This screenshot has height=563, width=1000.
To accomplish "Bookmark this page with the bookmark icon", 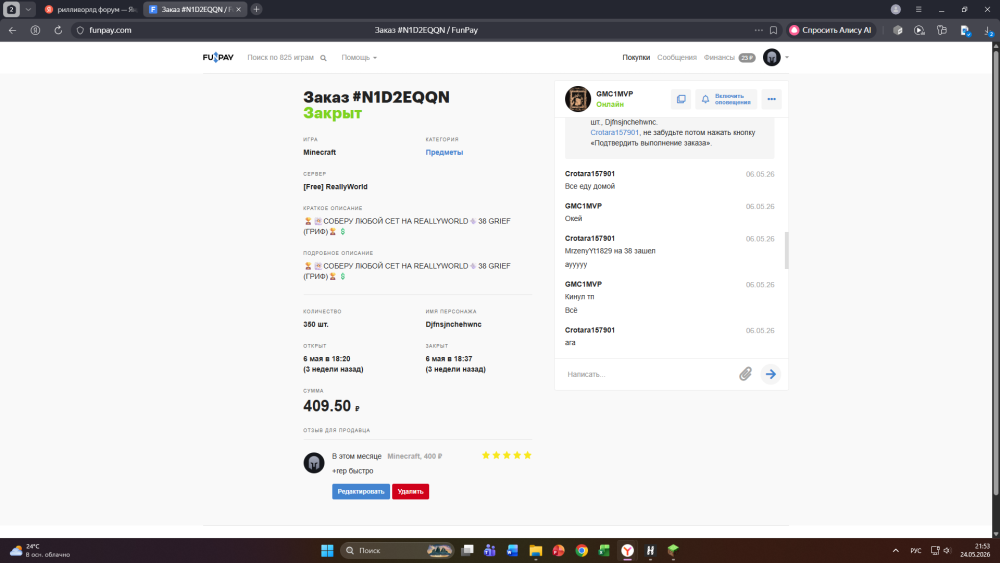I will [774, 30].
